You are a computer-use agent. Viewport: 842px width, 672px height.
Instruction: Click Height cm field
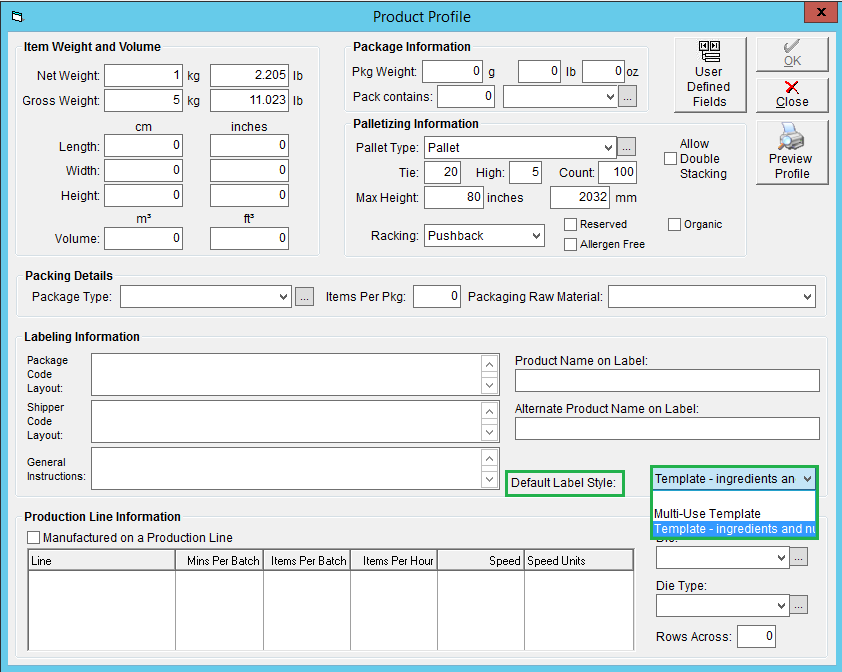[x=143, y=196]
